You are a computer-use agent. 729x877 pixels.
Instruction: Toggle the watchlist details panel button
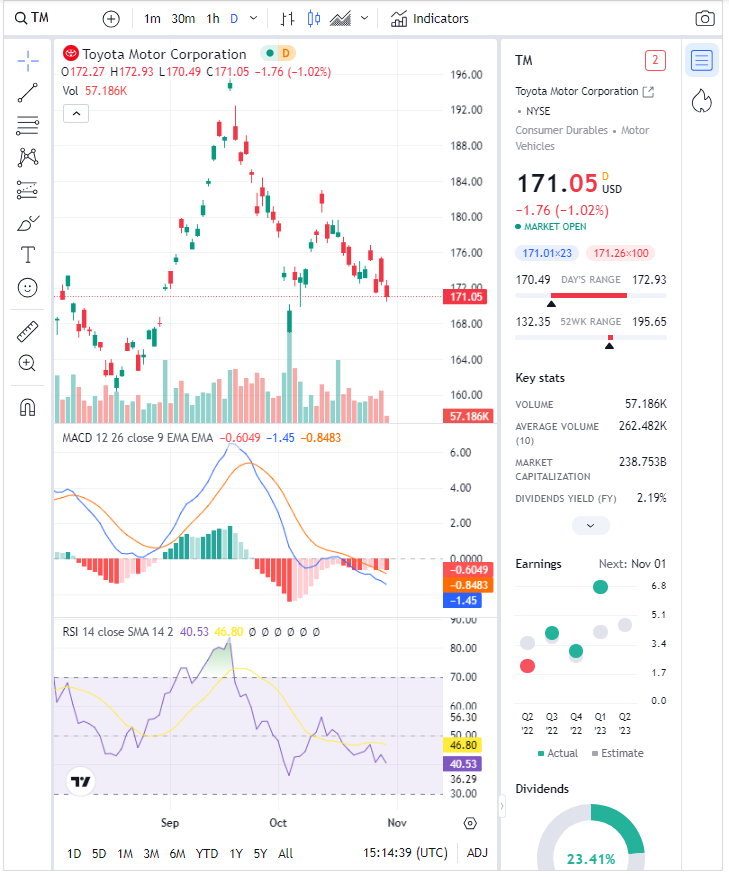point(701,60)
